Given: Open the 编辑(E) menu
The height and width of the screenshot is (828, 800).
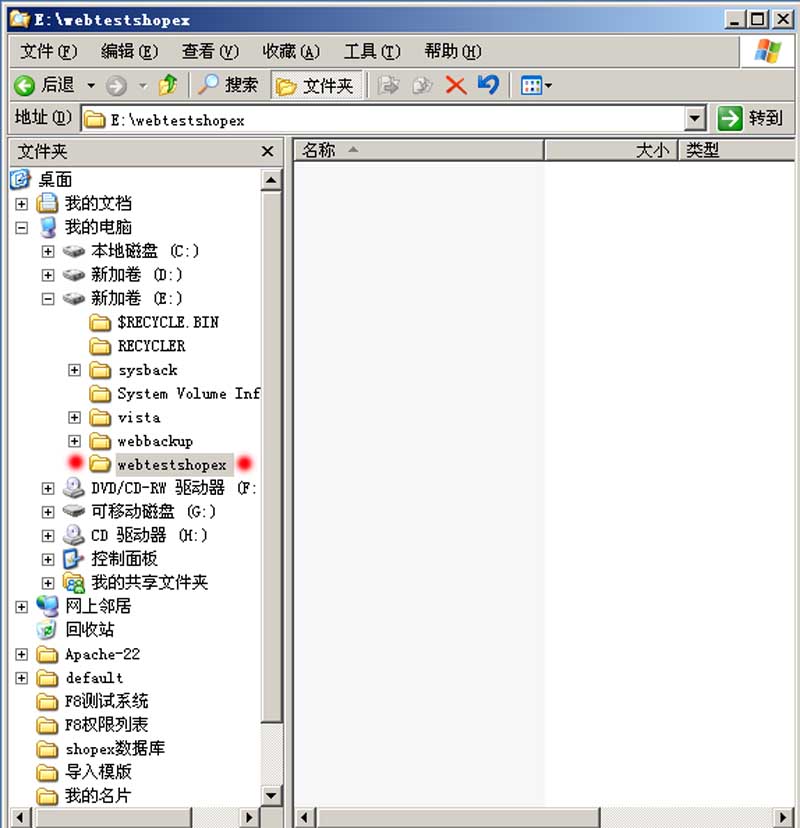Looking at the screenshot, I should (129, 52).
